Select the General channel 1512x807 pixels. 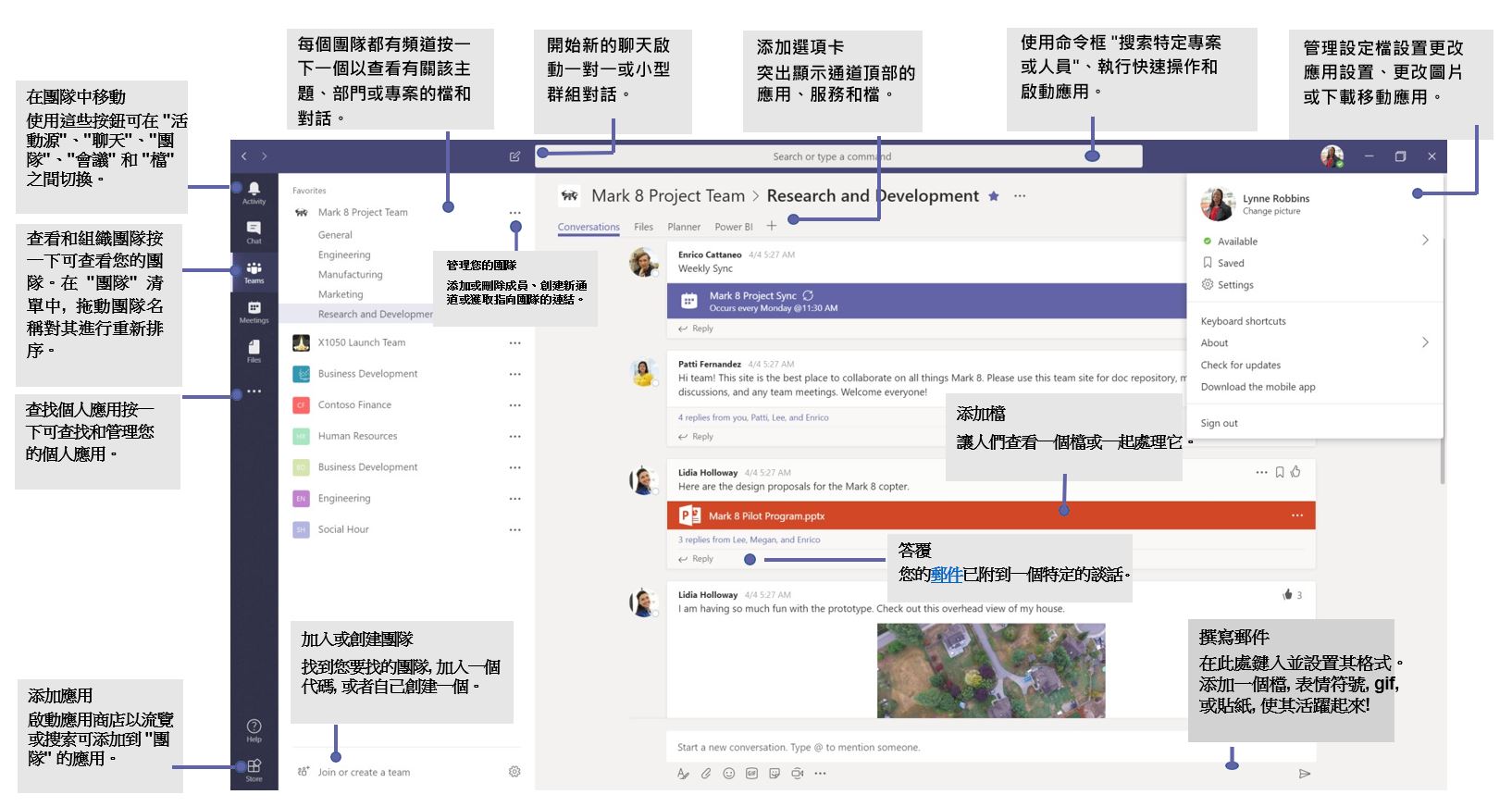pyautogui.click(x=335, y=235)
